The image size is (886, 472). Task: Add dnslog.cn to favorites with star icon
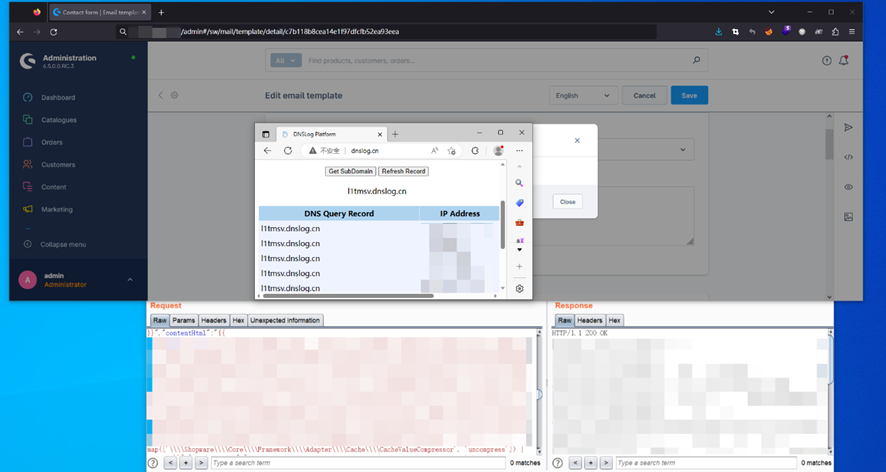point(451,150)
